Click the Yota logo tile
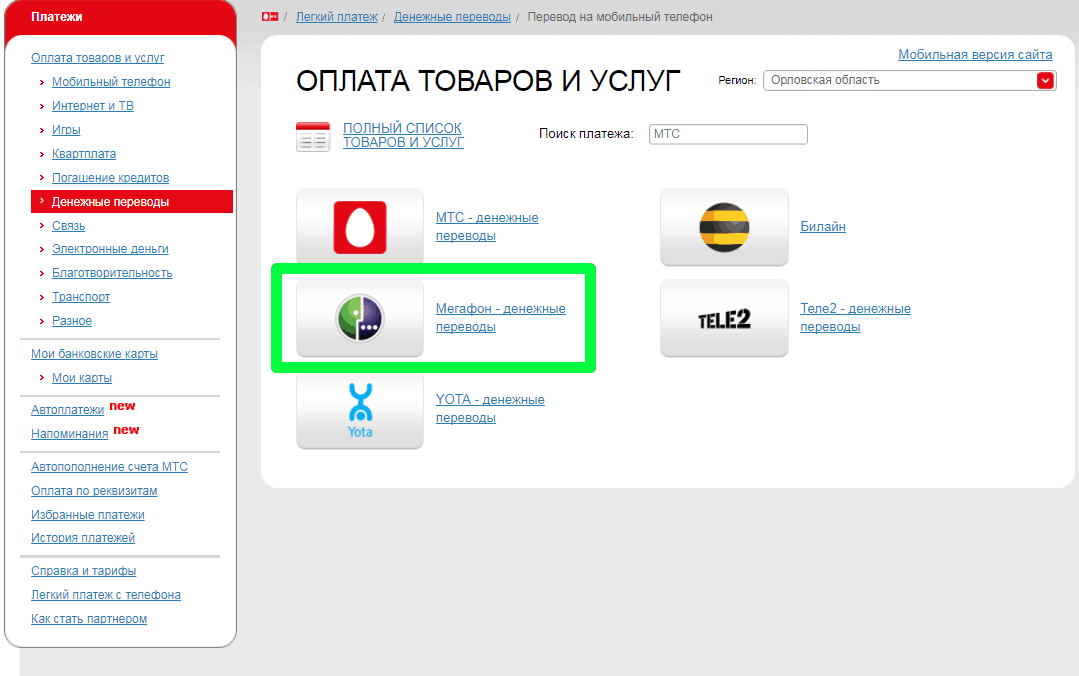The width and height of the screenshot is (1079, 676). pos(360,410)
